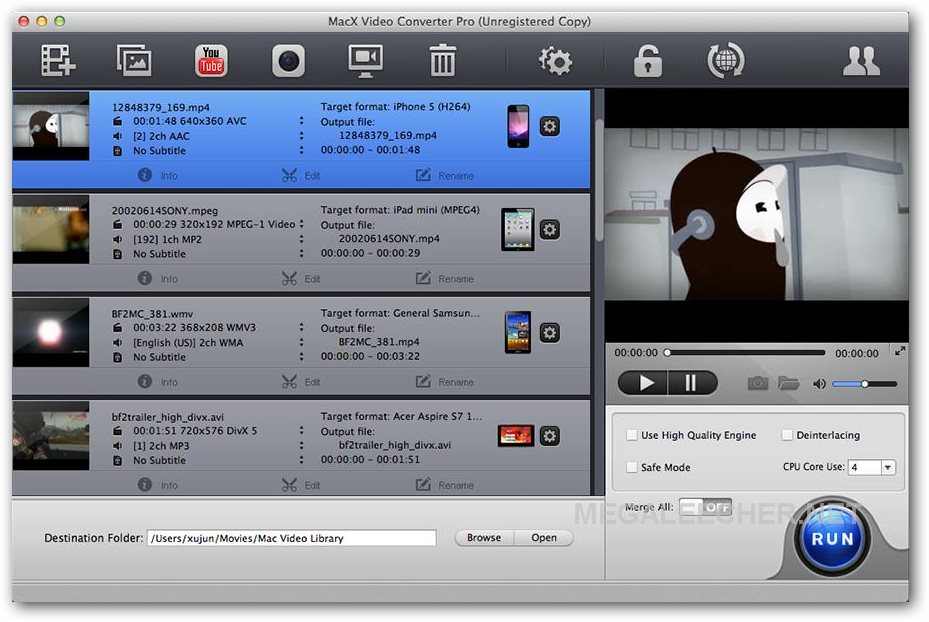The height and width of the screenshot is (622, 929).
Task: Pause the preview video
Action: (x=691, y=383)
